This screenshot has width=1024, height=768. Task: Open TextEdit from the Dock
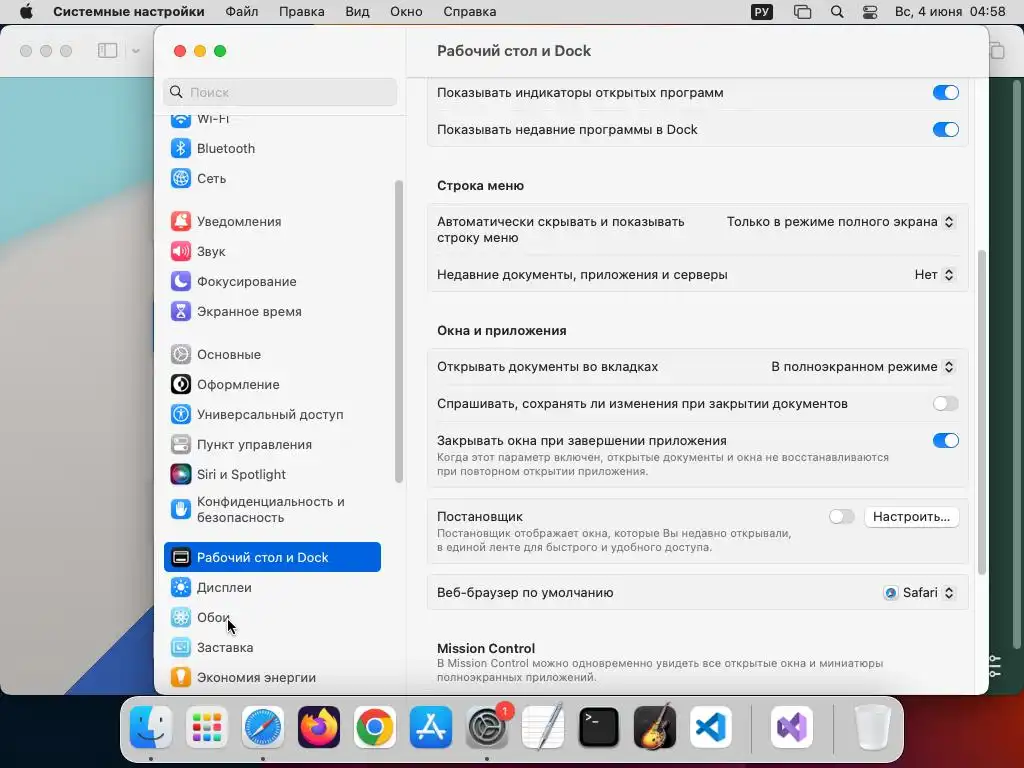(x=543, y=727)
